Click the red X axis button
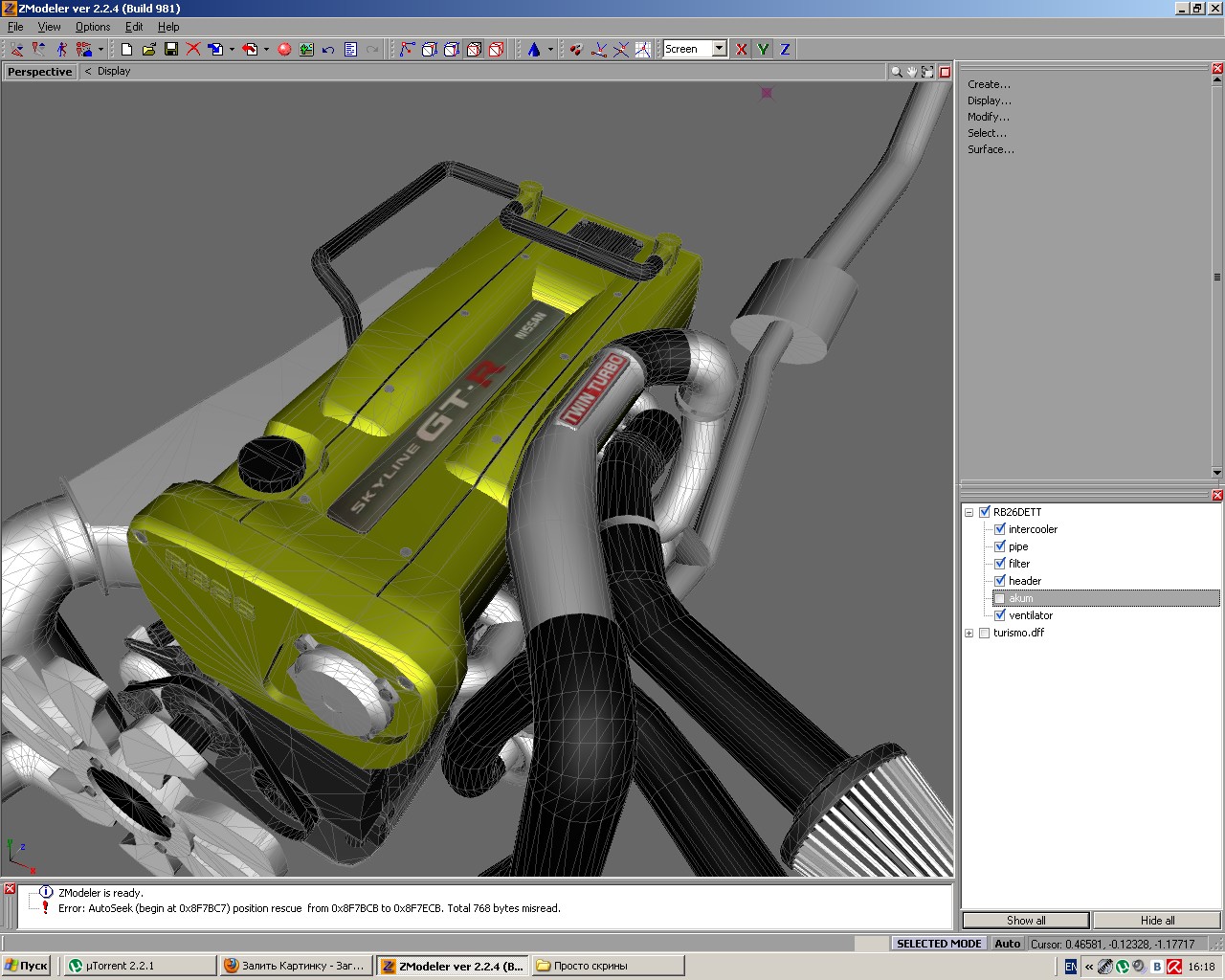This screenshot has height=980, width=1225. click(x=741, y=49)
